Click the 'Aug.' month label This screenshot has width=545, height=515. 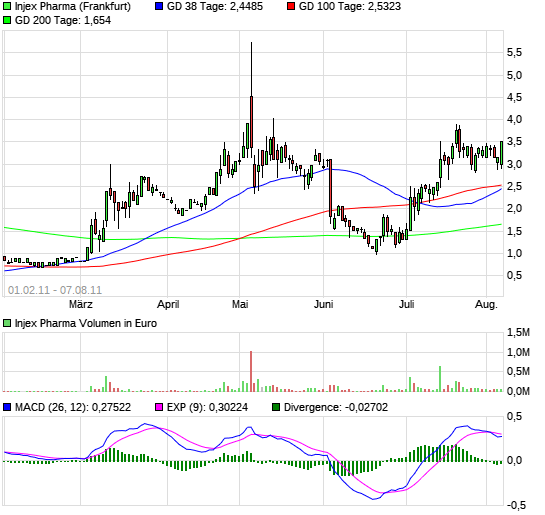tap(486, 304)
